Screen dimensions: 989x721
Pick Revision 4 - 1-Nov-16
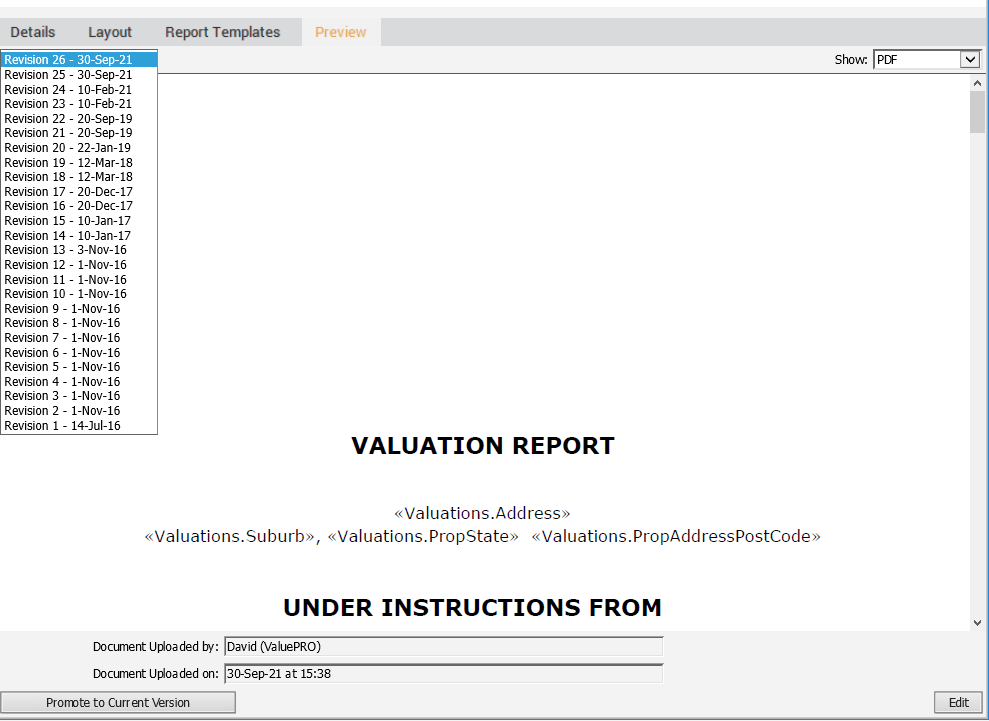[x=79, y=382]
